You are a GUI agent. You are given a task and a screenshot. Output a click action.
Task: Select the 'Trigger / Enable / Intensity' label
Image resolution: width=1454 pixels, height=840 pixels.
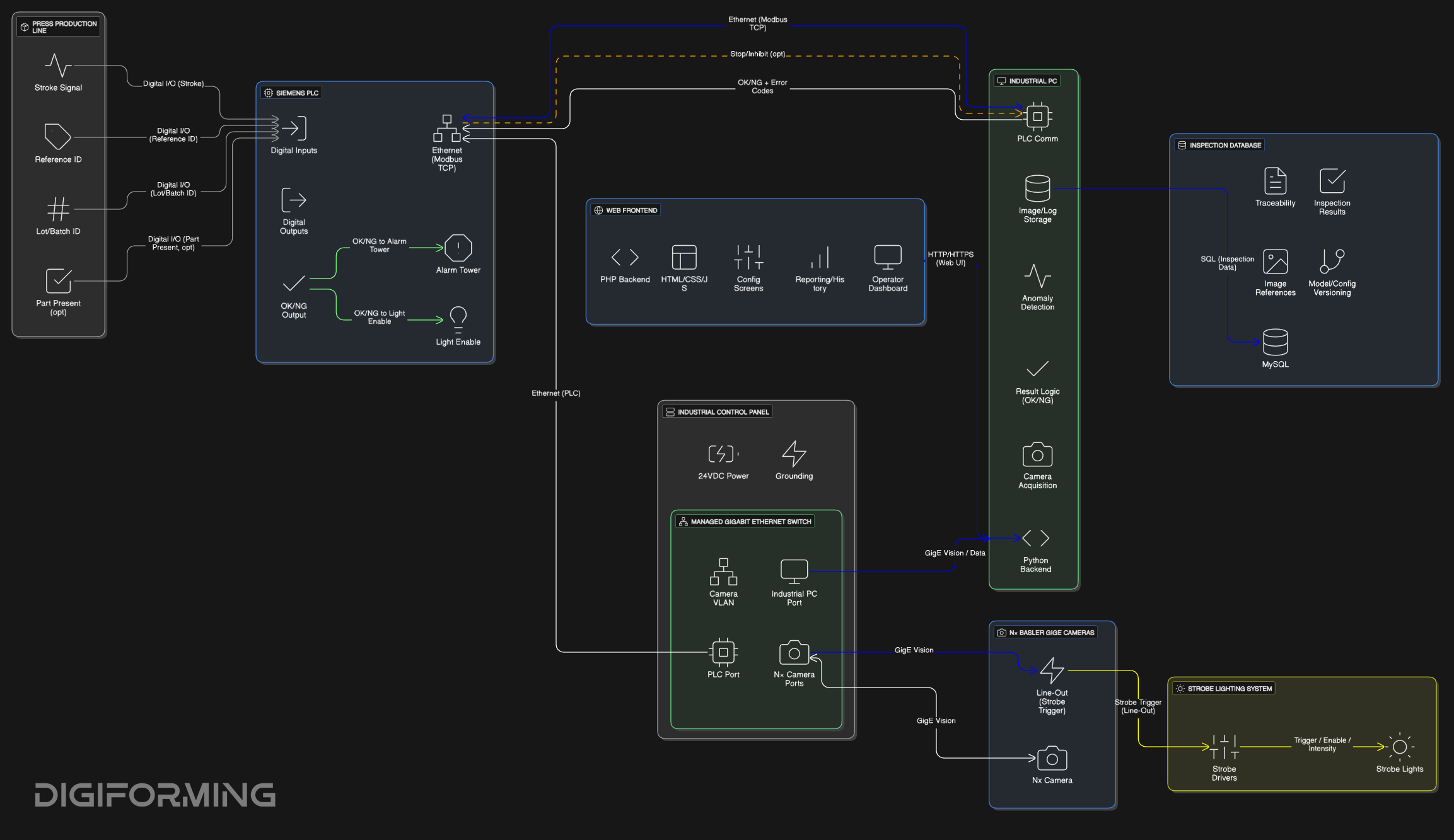1322,744
